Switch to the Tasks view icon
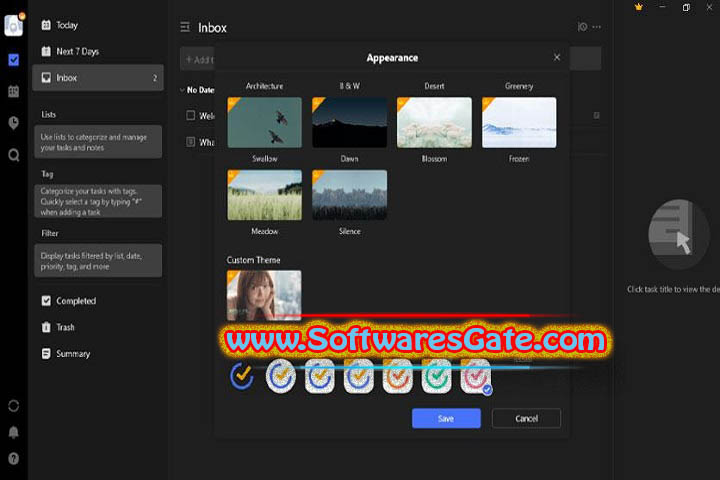 pos(14,60)
